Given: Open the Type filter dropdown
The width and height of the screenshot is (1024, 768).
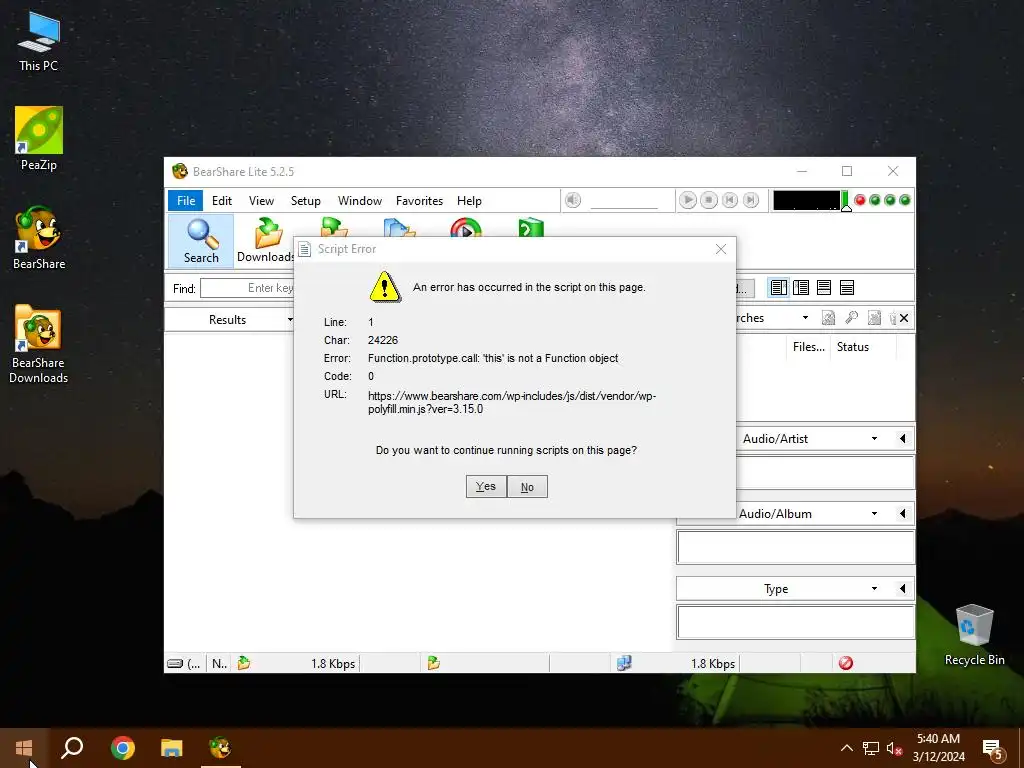Looking at the screenshot, I should tap(874, 589).
